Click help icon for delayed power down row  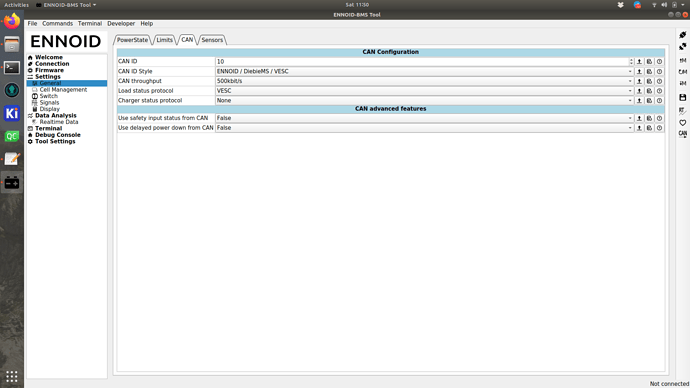click(659, 128)
